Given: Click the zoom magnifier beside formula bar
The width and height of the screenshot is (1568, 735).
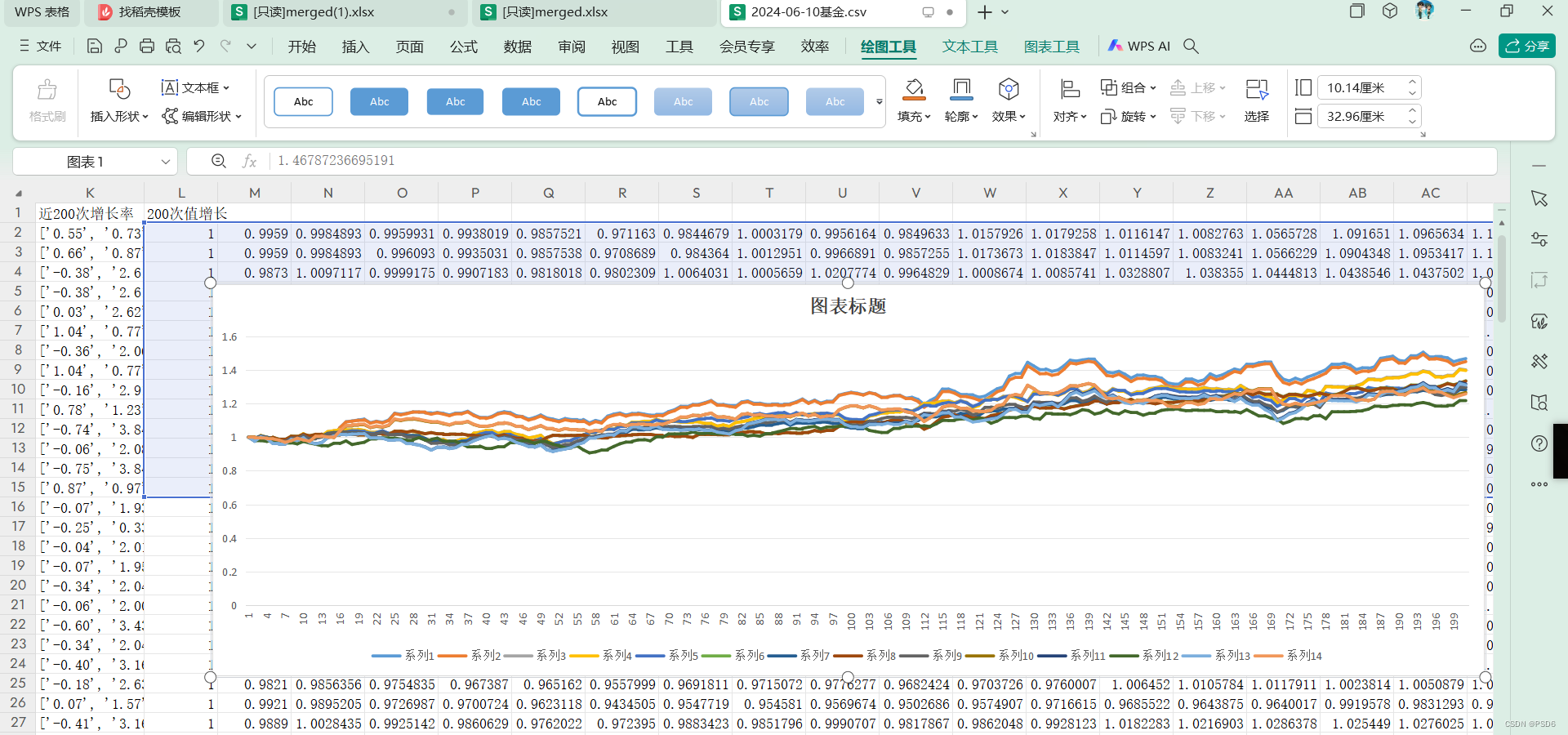Looking at the screenshot, I should point(219,161).
